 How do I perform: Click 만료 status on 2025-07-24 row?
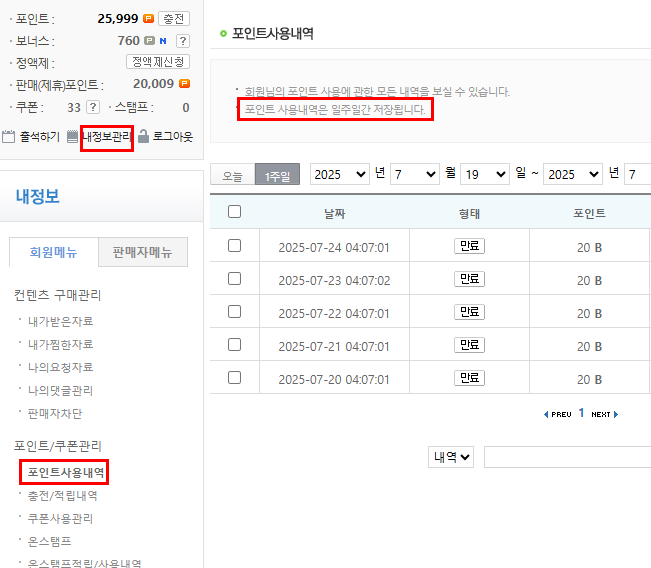click(470, 246)
